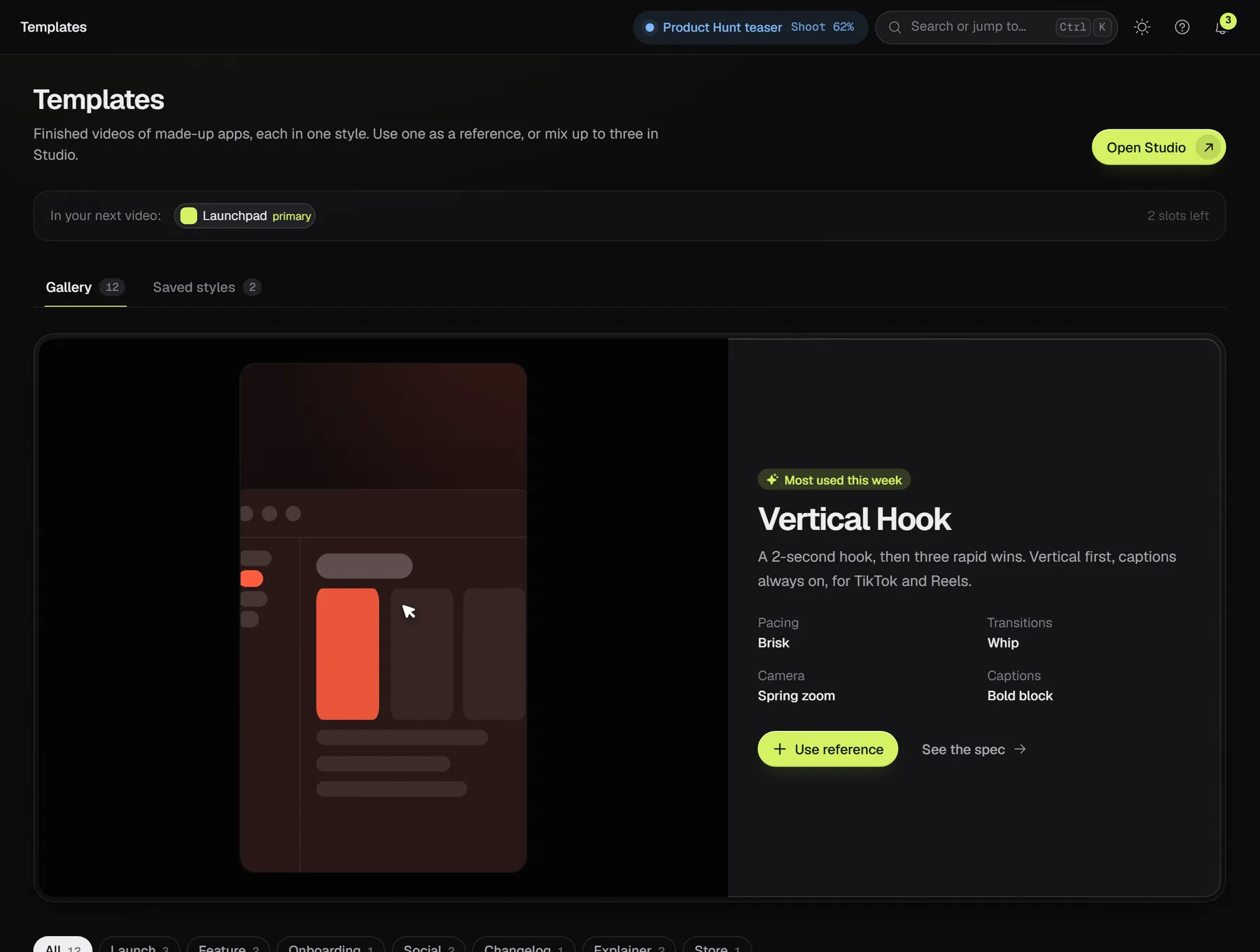Click the Whip transitions value
The height and width of the screenshot is (952, 1260).
point(1002,643)
